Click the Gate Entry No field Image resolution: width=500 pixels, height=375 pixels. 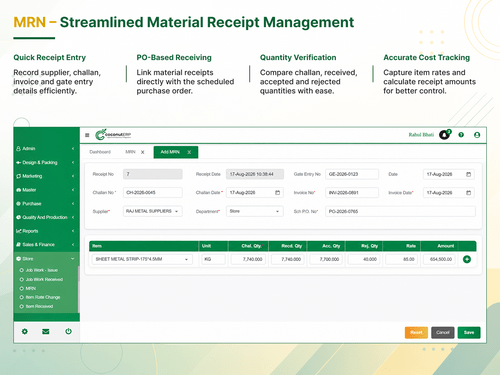[352, 174]
